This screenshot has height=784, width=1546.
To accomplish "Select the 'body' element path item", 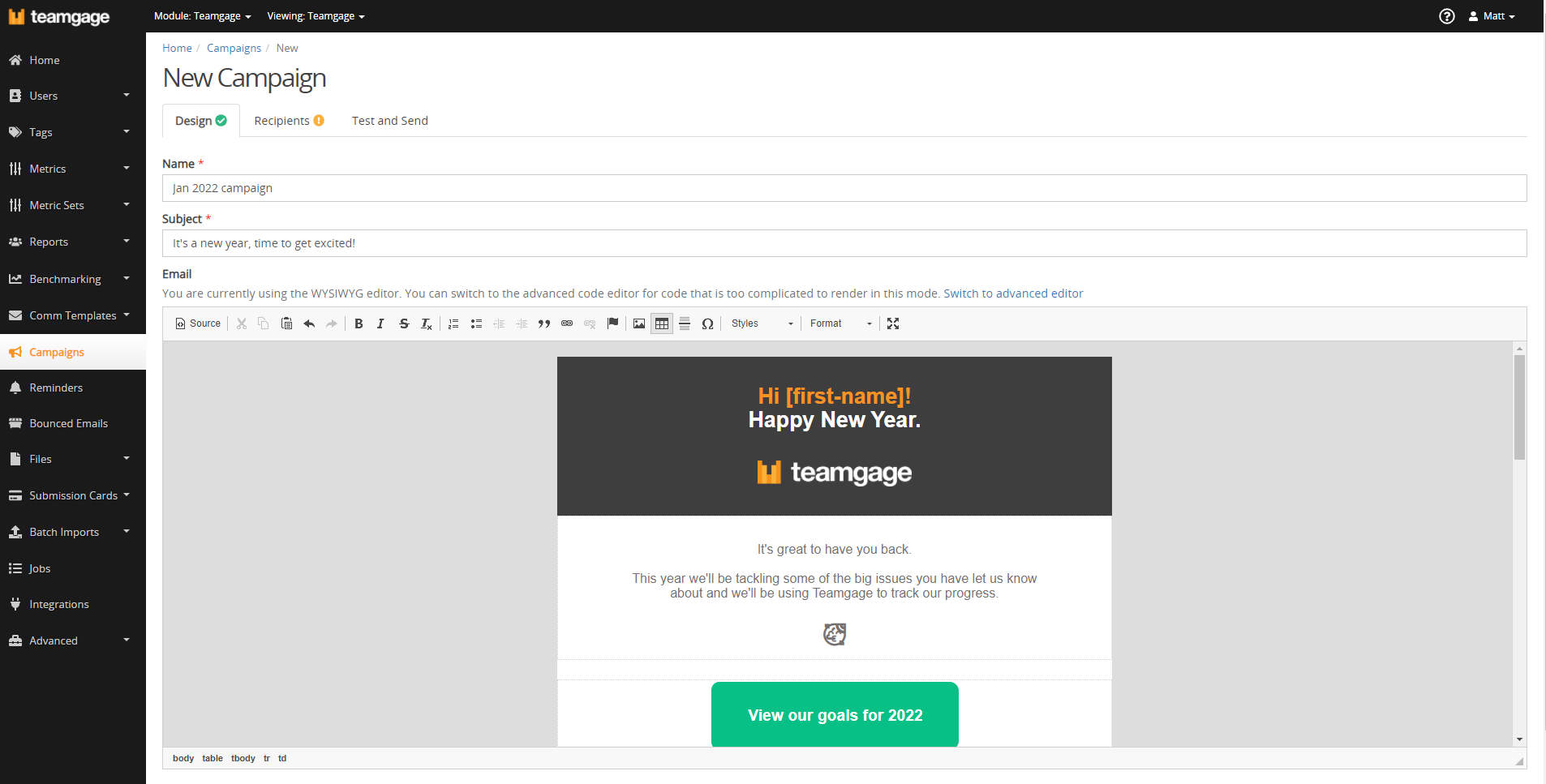I will coord(183,758).
